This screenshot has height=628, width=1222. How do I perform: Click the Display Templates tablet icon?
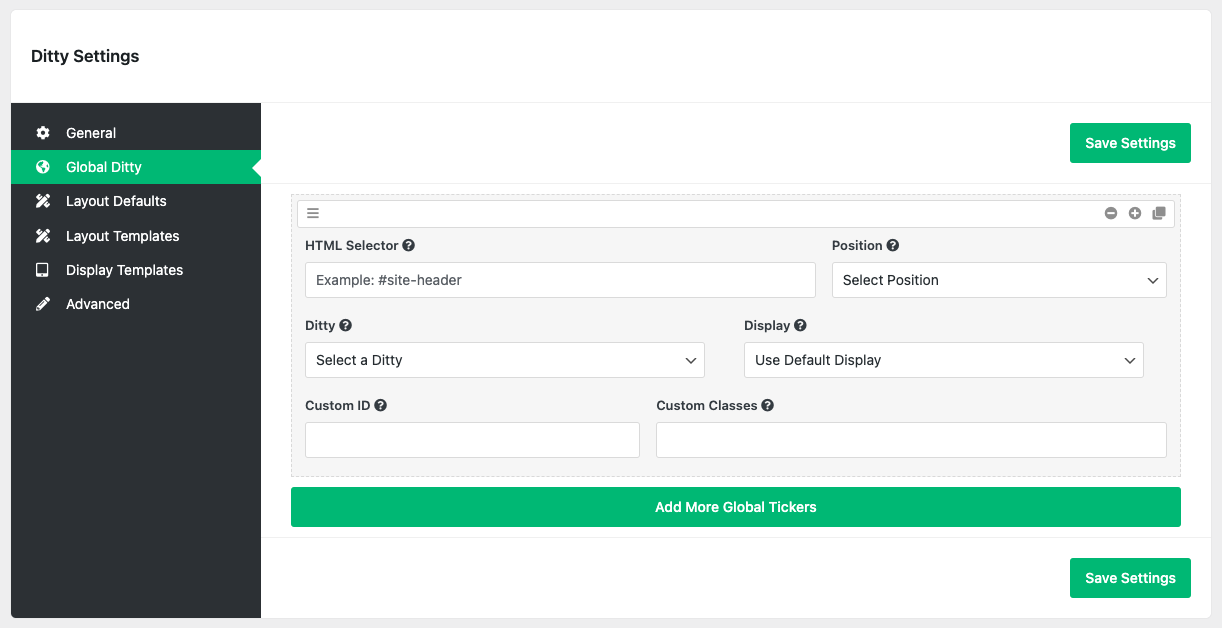click(x=43, y=270)
